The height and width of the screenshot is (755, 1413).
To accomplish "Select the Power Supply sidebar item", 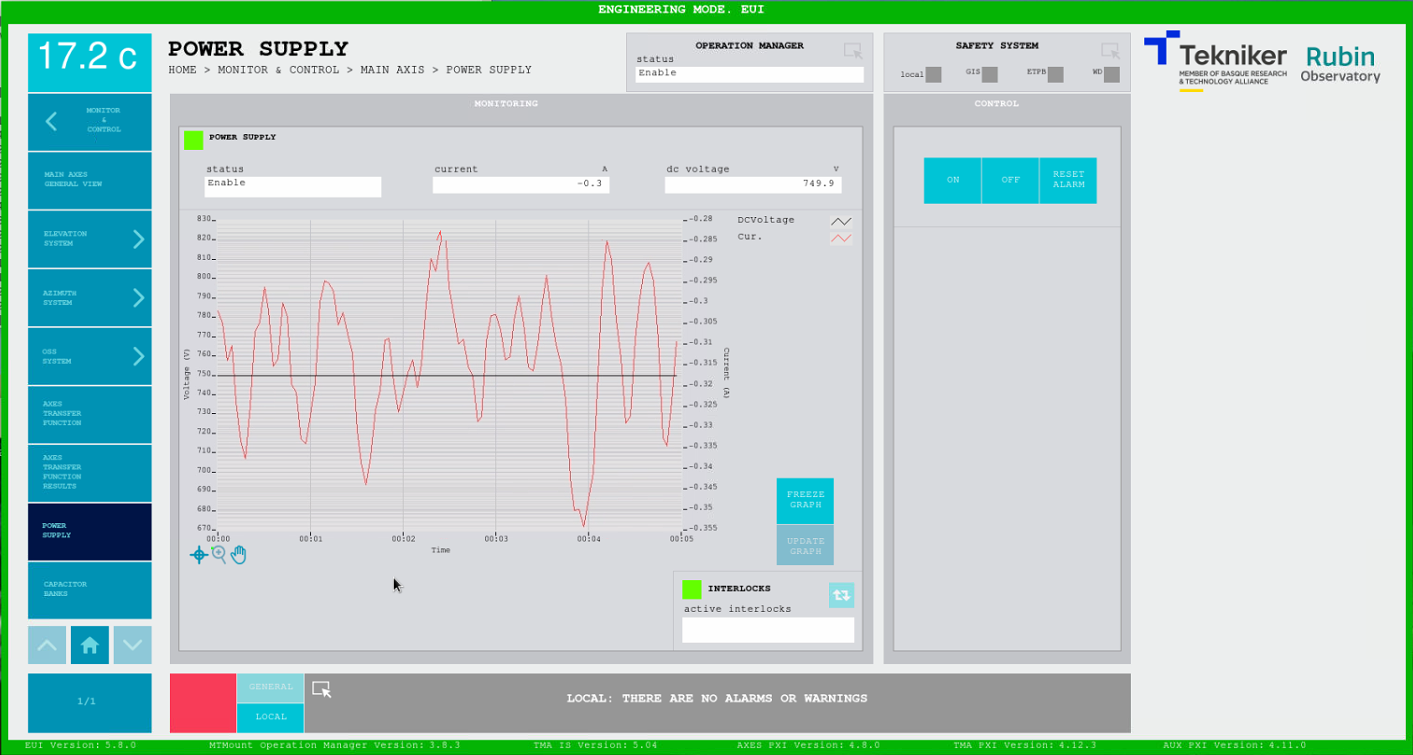I will coord(90,531).
